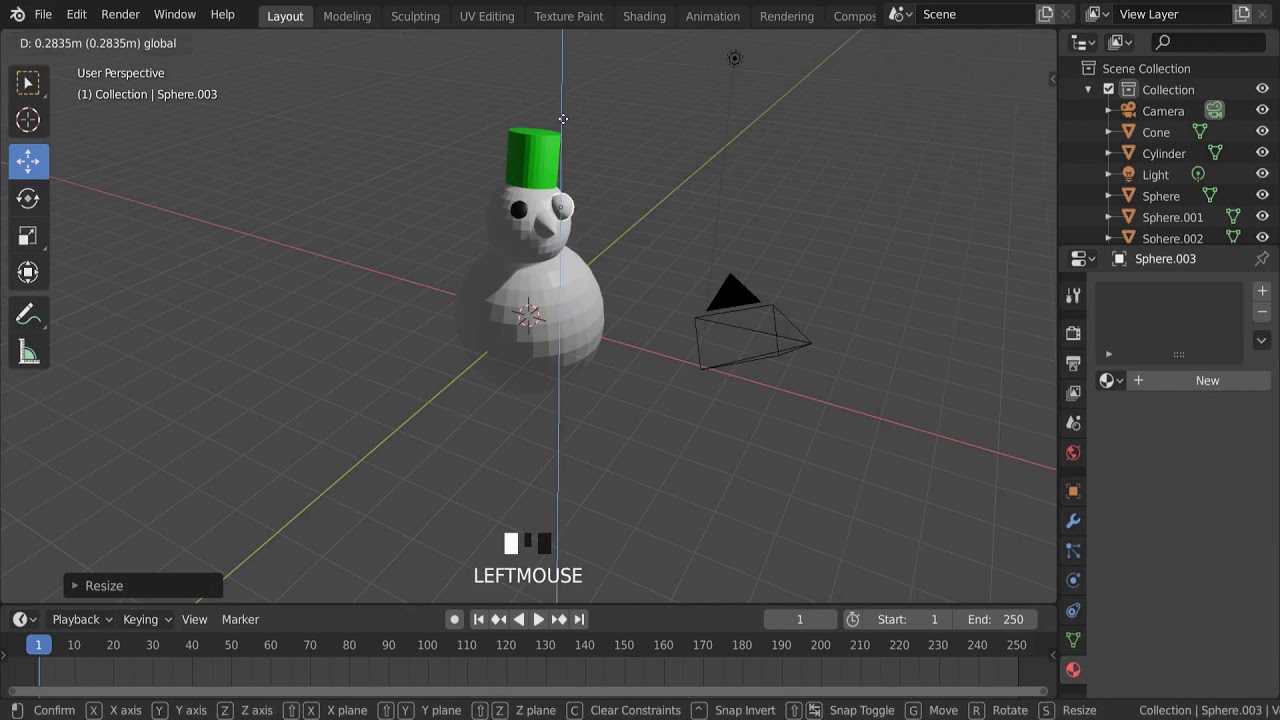Open Material properties tab
This screenshot has width=1280, height=720.
click(x=1073, y=670)
